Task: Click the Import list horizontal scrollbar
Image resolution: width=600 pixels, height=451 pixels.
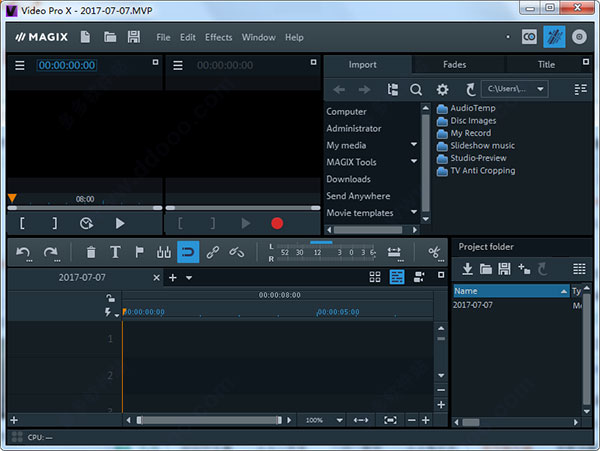Action: click(x=368, y=230)
